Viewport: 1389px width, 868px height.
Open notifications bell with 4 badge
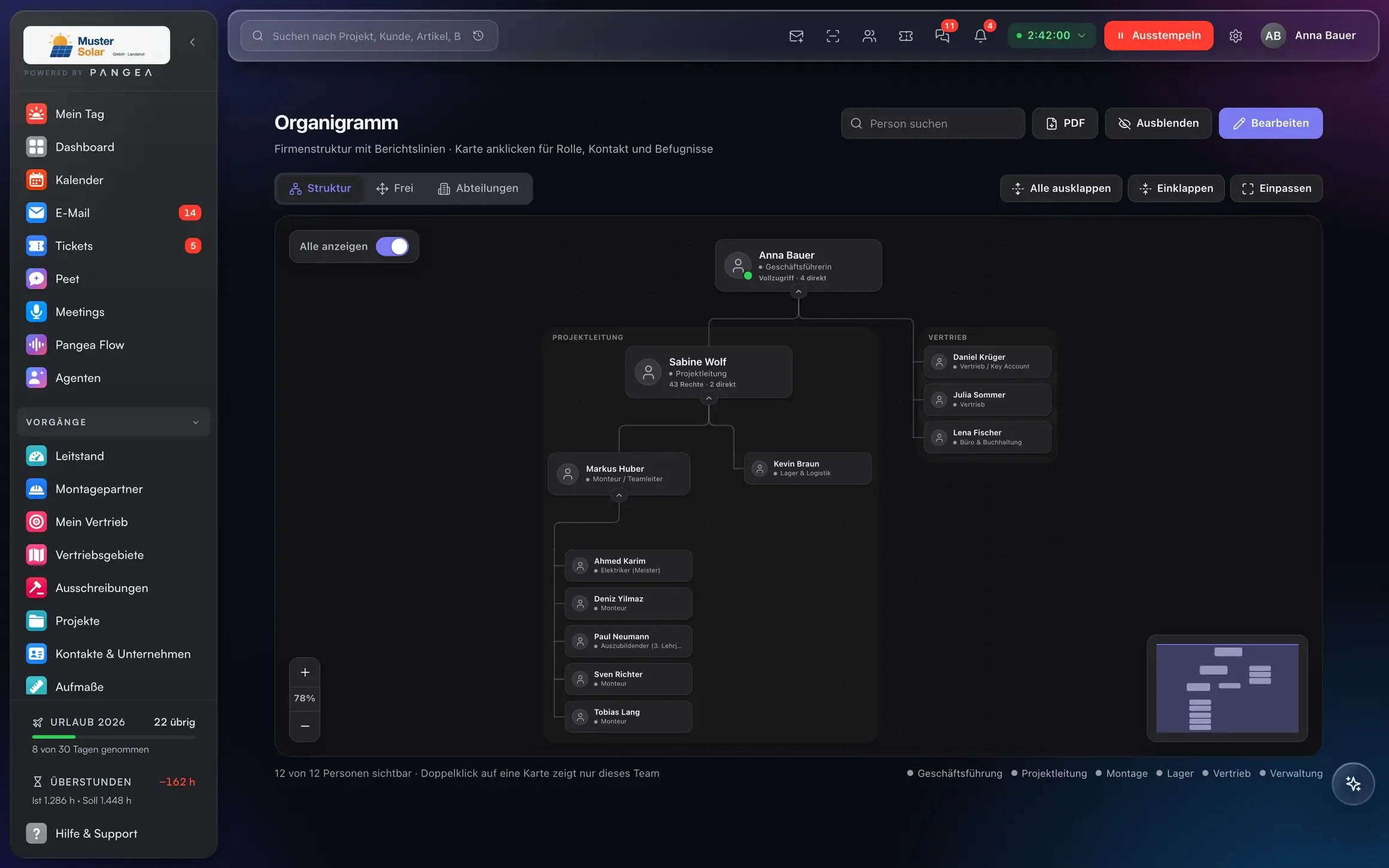980,36
